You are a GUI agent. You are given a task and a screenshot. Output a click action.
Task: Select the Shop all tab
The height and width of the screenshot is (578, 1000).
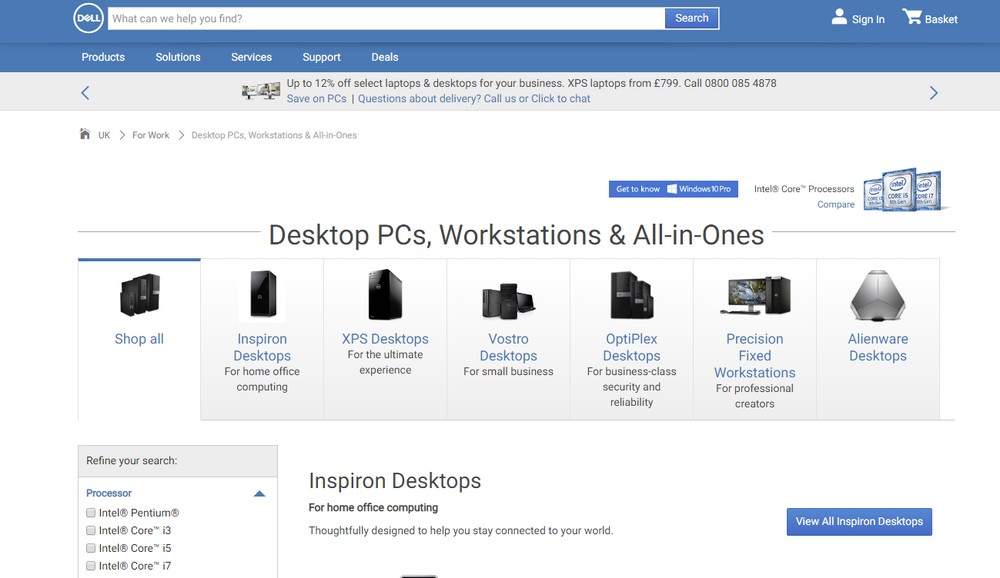coord(139,339)
